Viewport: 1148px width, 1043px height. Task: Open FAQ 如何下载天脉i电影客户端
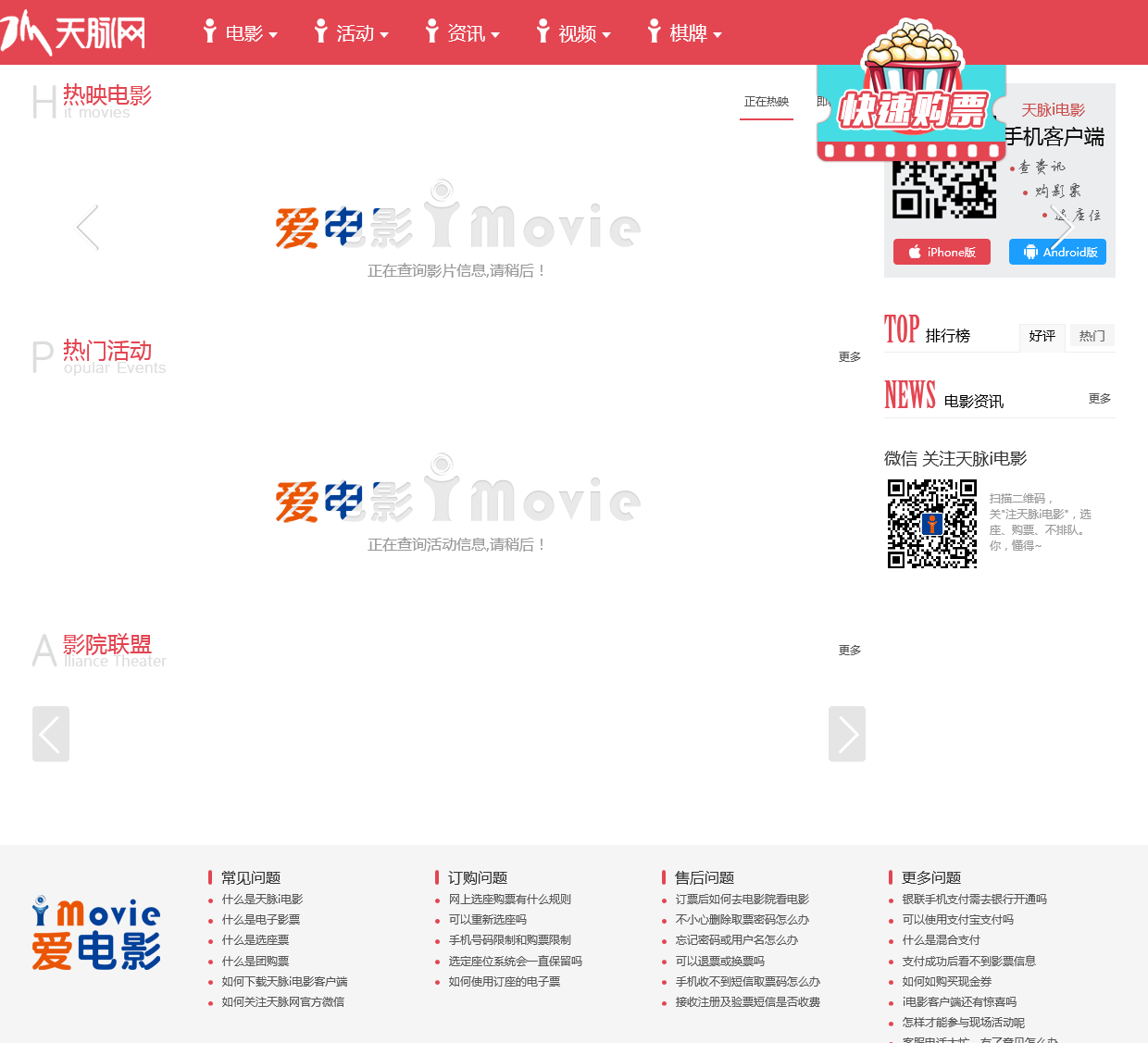click(284, 982)
